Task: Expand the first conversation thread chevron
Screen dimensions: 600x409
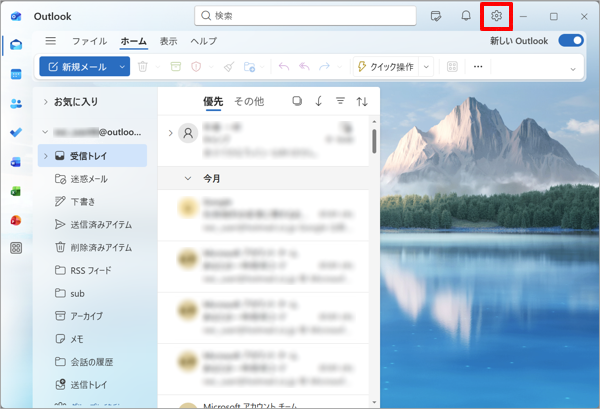Action: point(170,133)
